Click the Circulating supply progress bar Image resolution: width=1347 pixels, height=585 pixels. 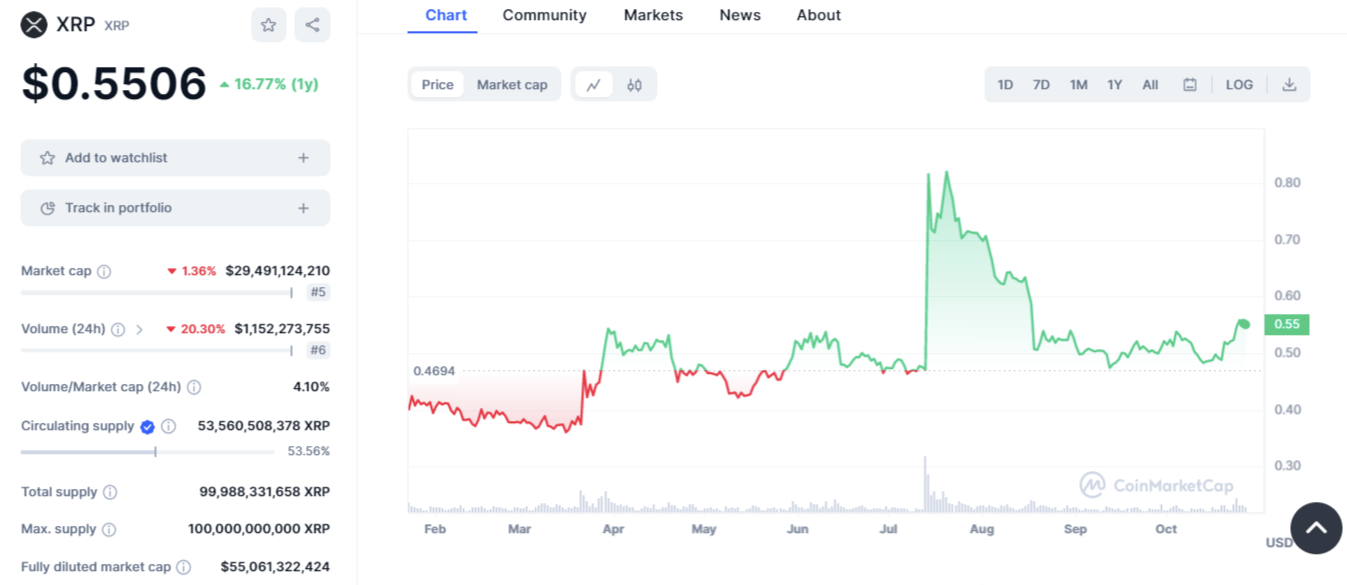(x=147, y=452)
